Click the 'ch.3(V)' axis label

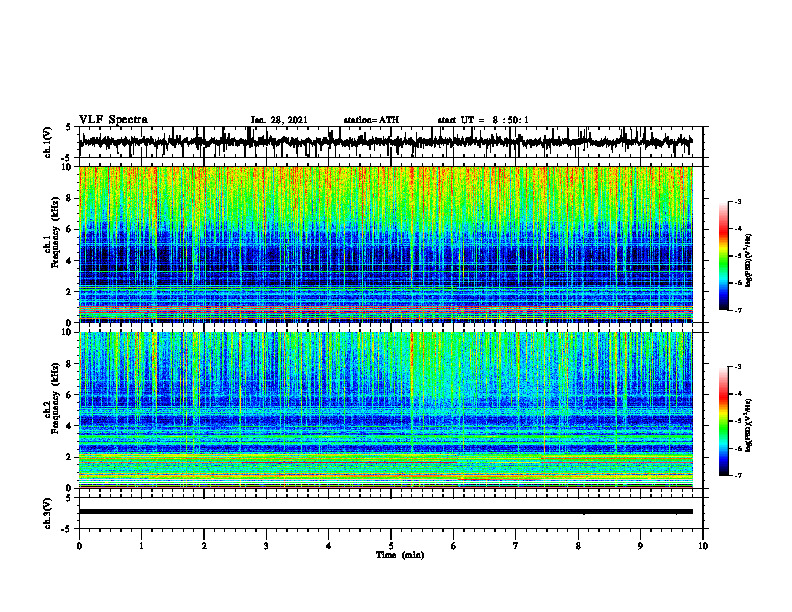click(48, 513)
